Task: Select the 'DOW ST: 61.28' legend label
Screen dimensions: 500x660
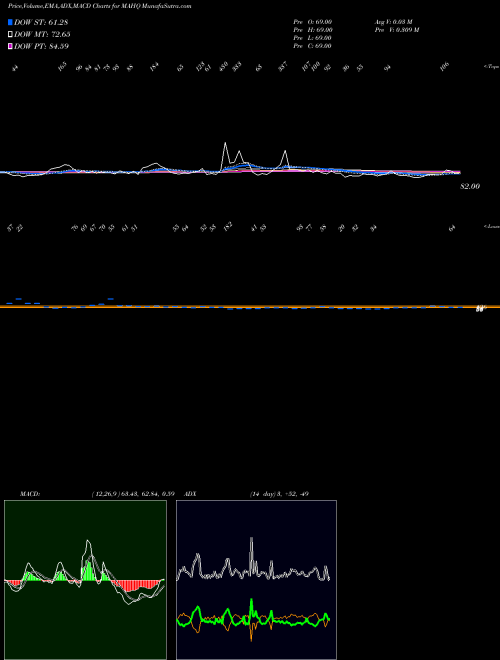Action: point(41,22)
